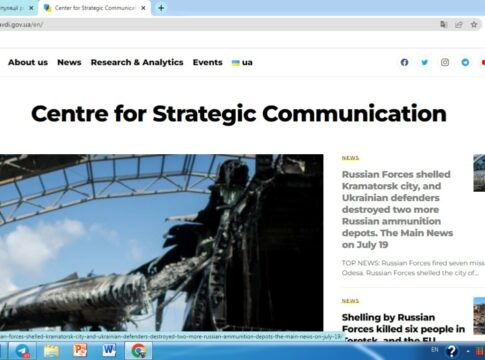Click the share page icon in address bar

459,24
